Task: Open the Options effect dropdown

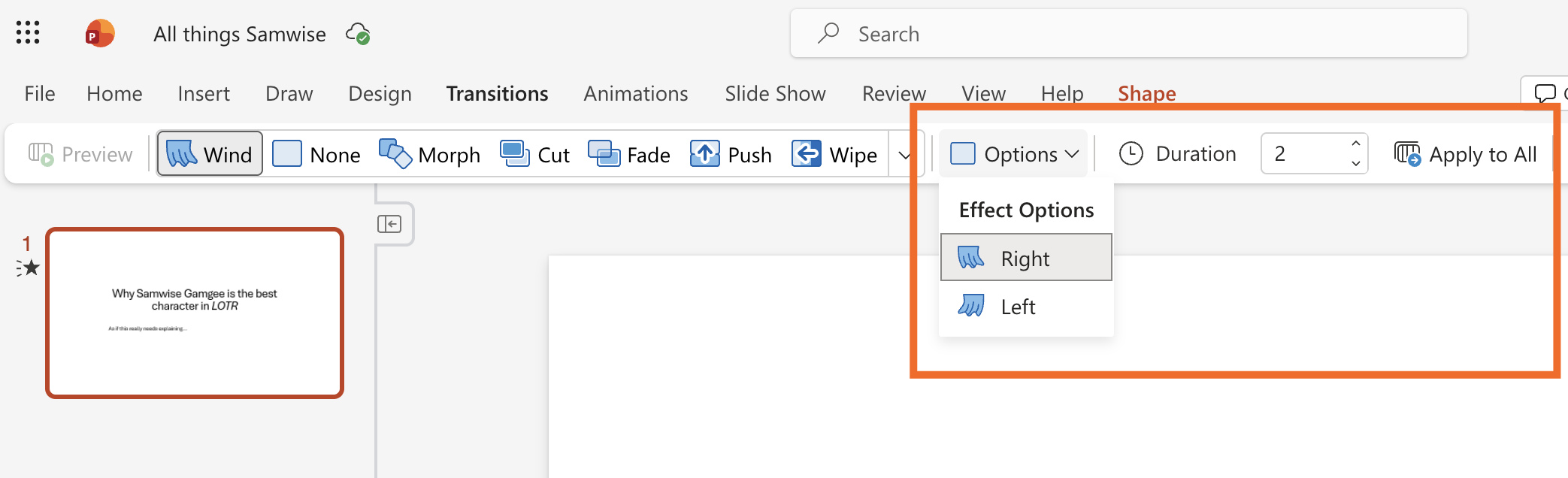Action: (x=1013, y=154)
